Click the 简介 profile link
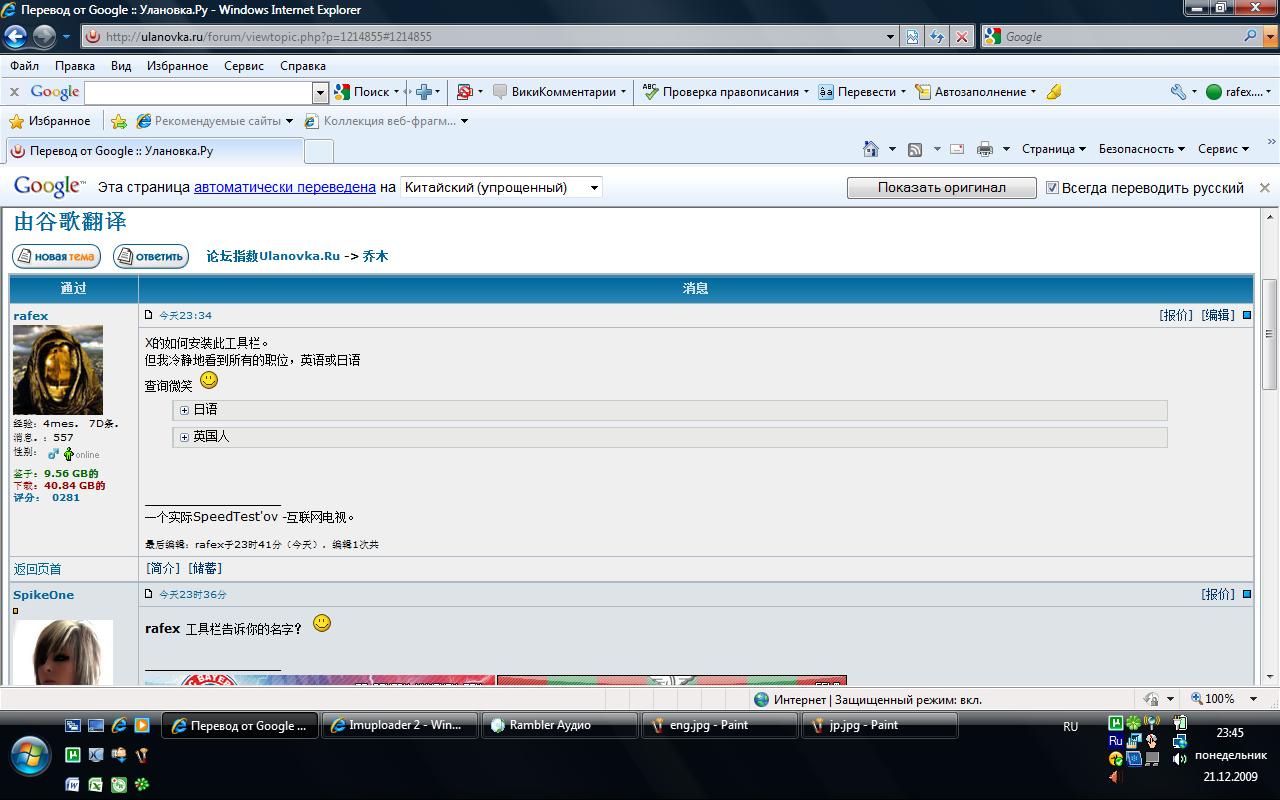This screenshot has height=800, width=1280. point(163,568)
